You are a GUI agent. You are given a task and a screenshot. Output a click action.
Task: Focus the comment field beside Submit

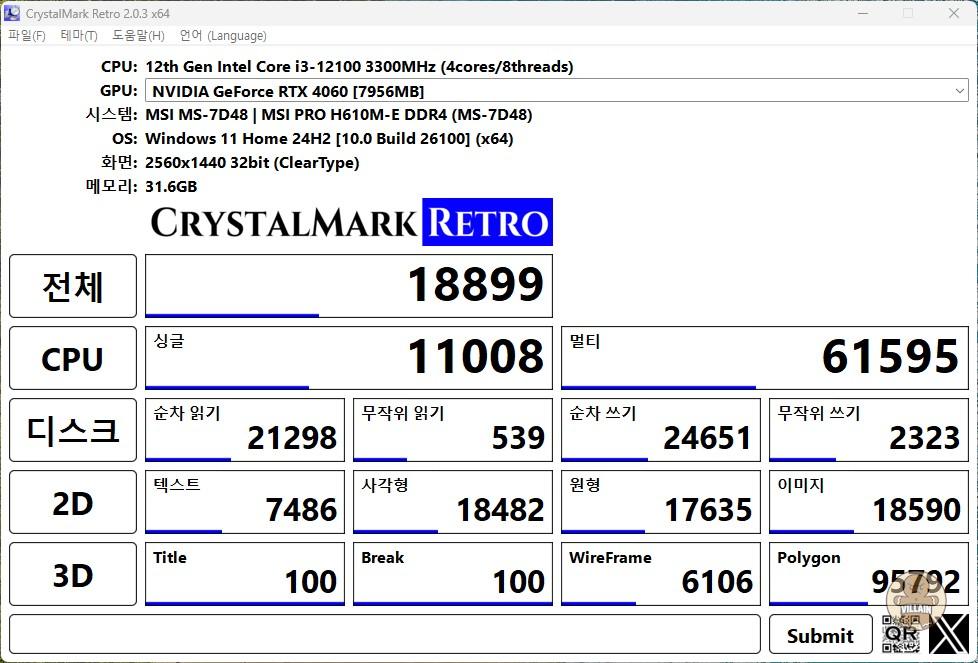click(x=385, y=634)
